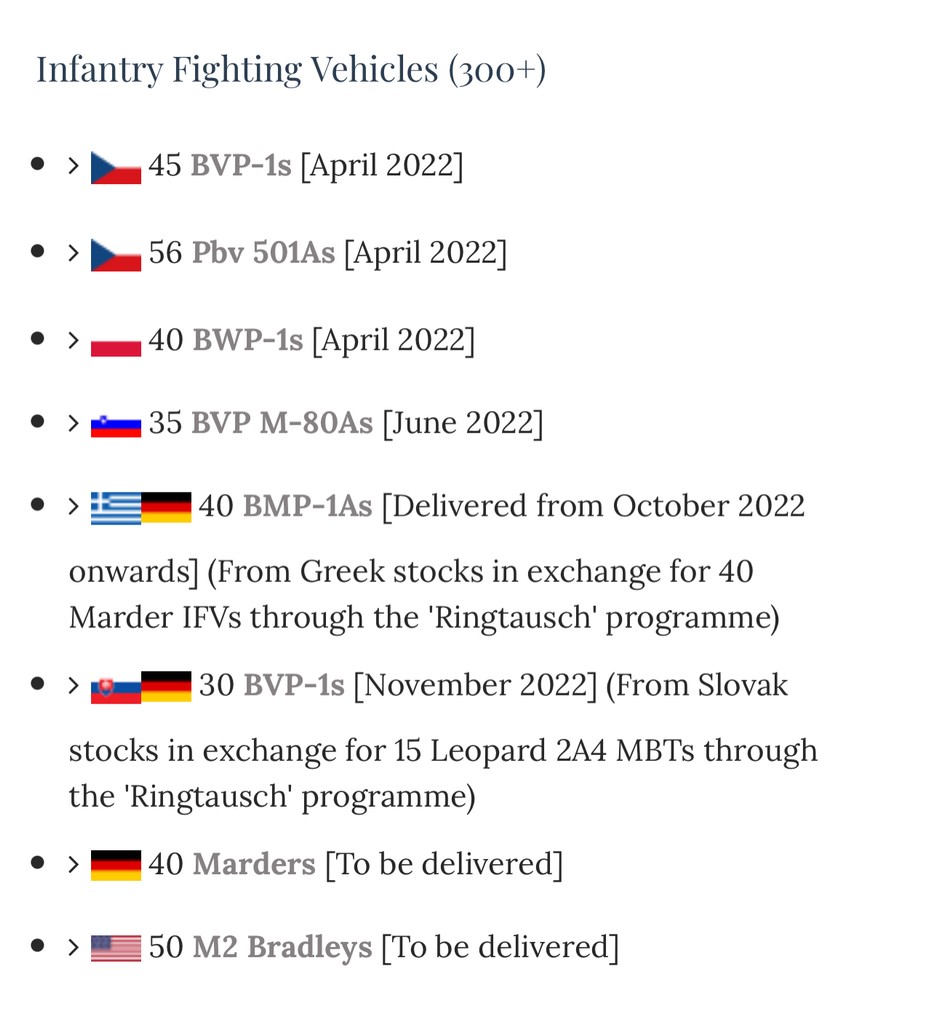The height and width of the screenshot is (1024, 938).
Task: Open the Marders link
Action: click(254, 864)
